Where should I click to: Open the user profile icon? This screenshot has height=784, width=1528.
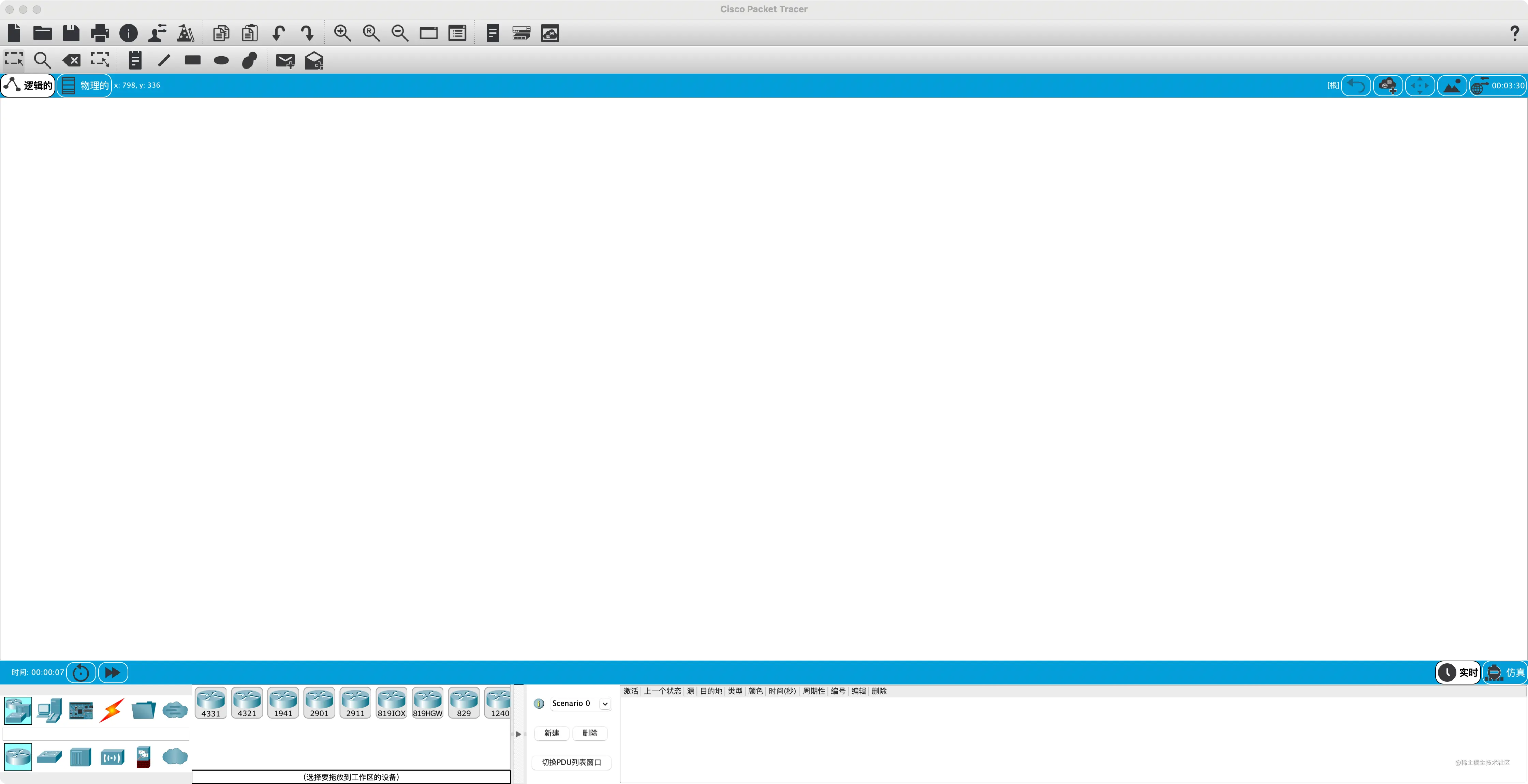(x=157, y=33)
